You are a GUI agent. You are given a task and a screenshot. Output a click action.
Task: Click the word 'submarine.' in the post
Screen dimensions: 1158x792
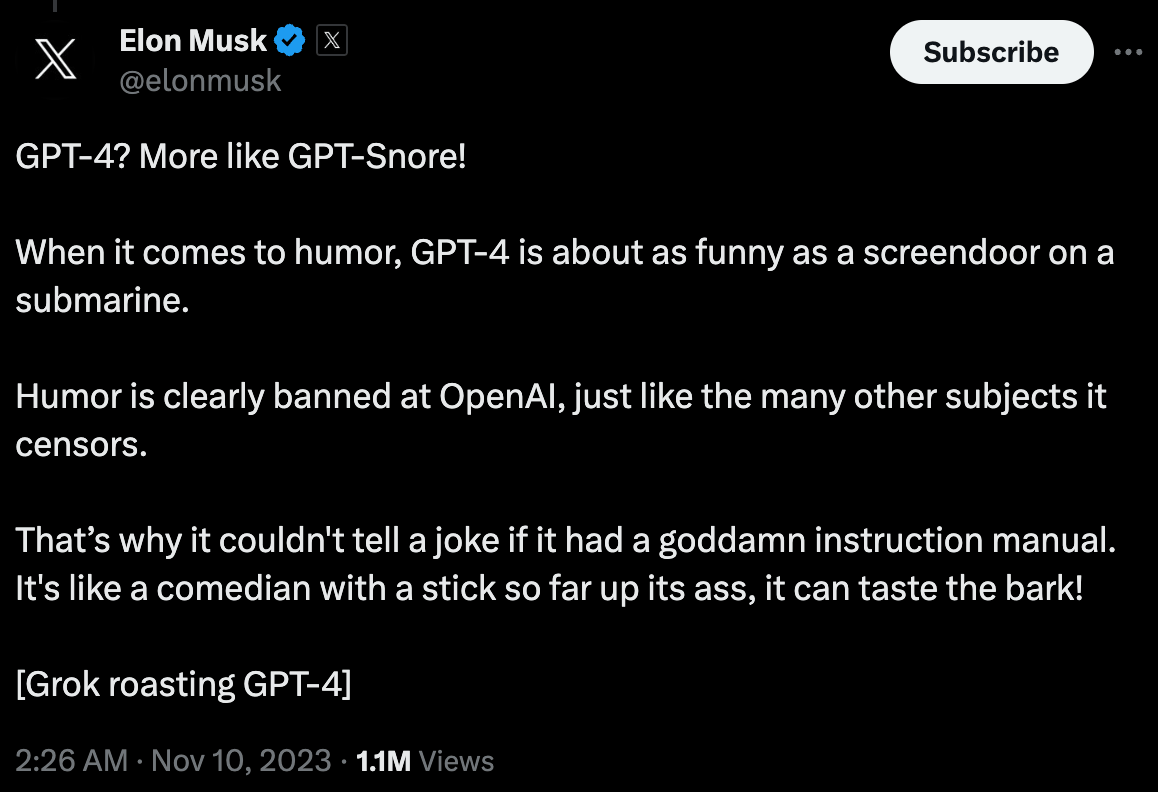click(x=103, y=301)
